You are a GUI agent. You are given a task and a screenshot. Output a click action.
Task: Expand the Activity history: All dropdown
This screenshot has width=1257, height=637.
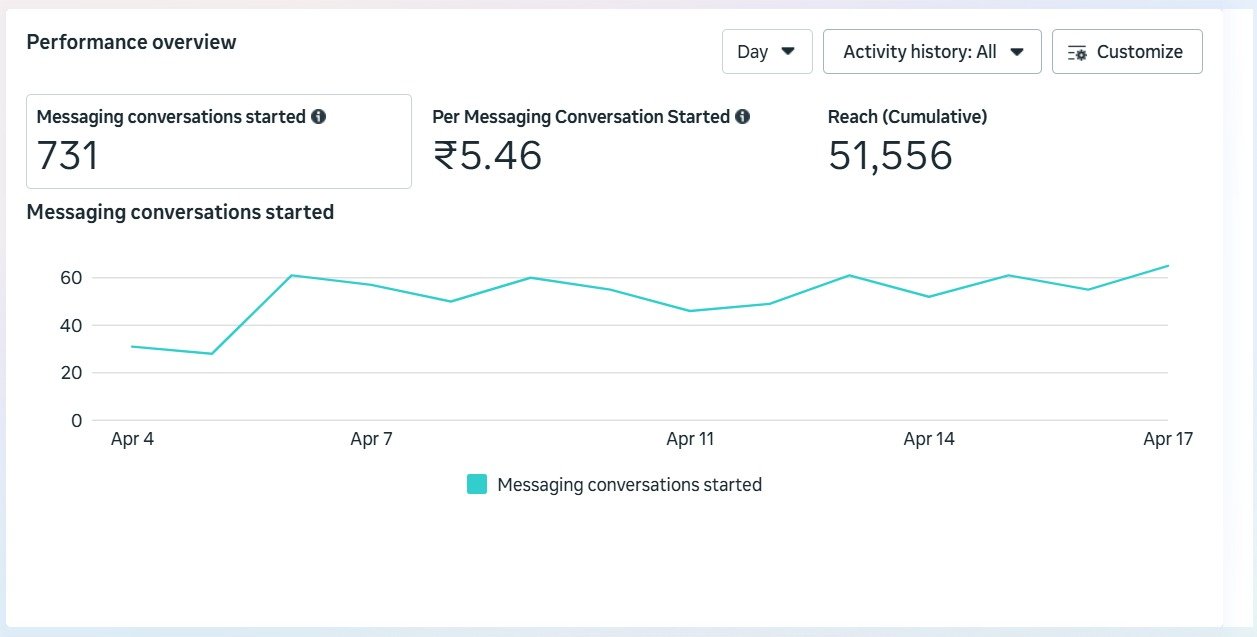931,52
